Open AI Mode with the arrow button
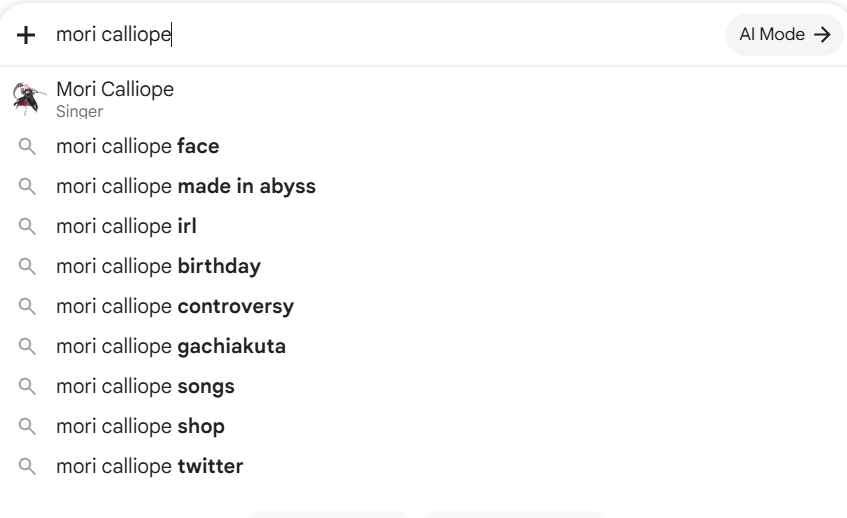 784,35
